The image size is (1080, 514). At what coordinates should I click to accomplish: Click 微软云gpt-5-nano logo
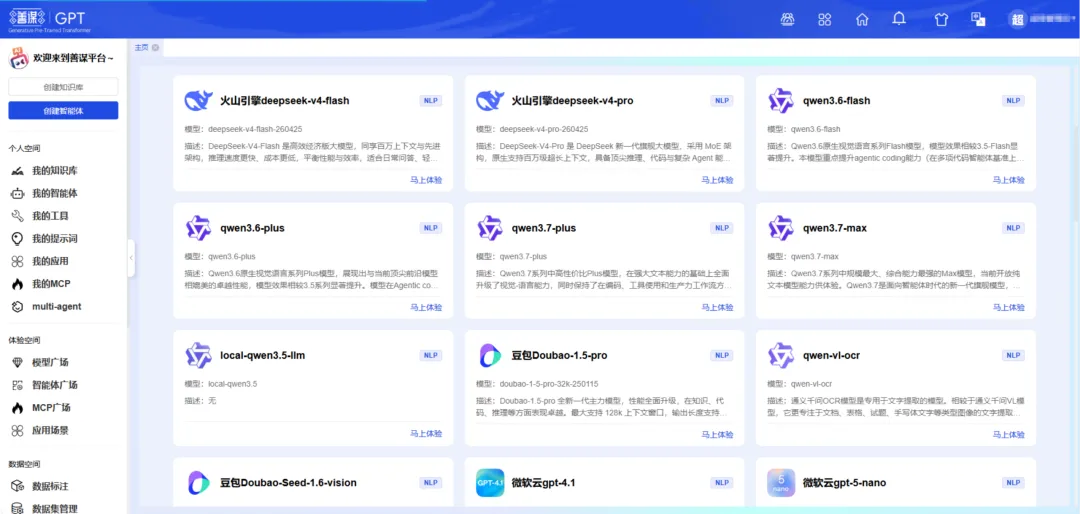point(781,483)
